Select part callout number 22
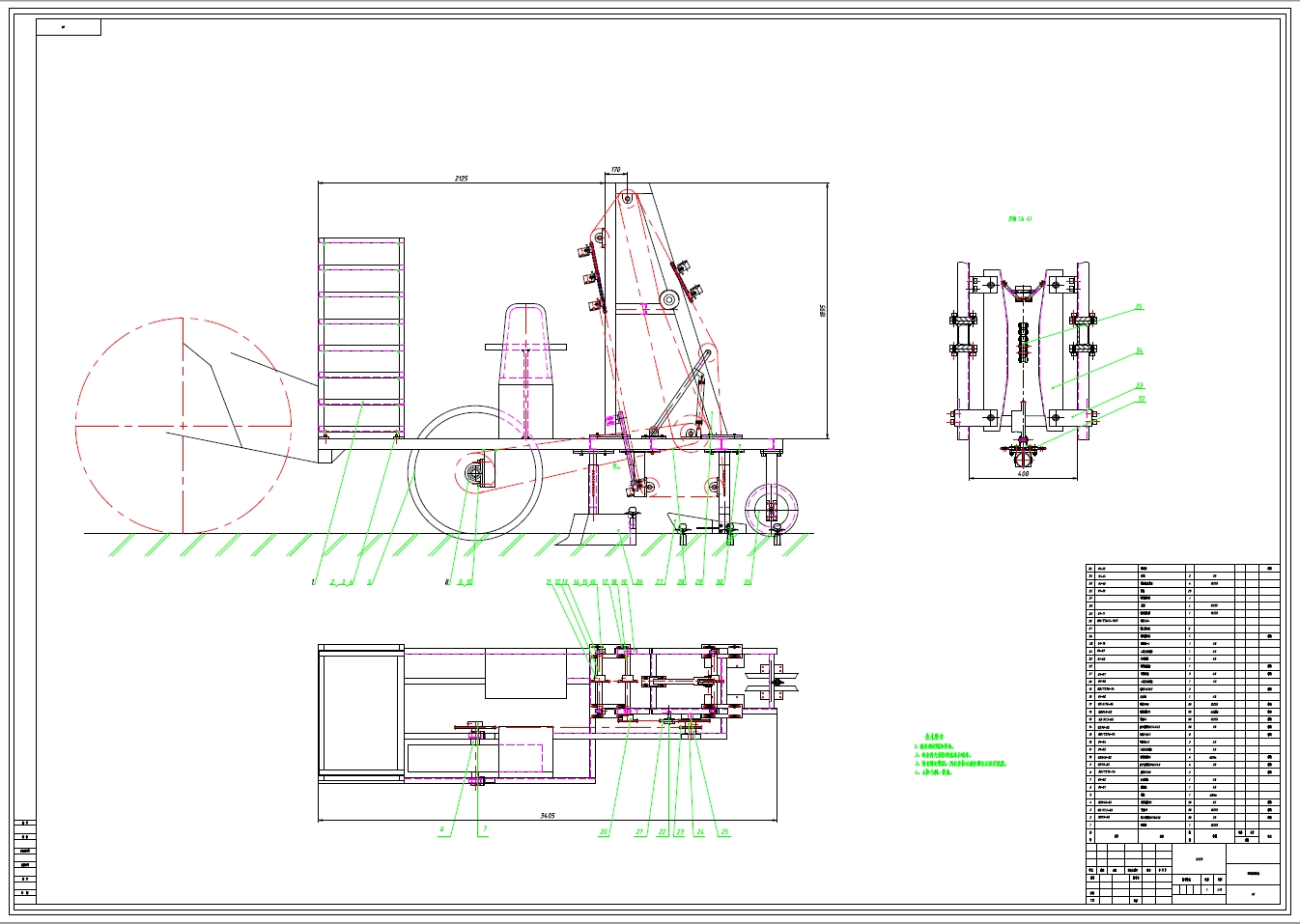This screenshot has width=1300, height=924. (x=662, y=832)
